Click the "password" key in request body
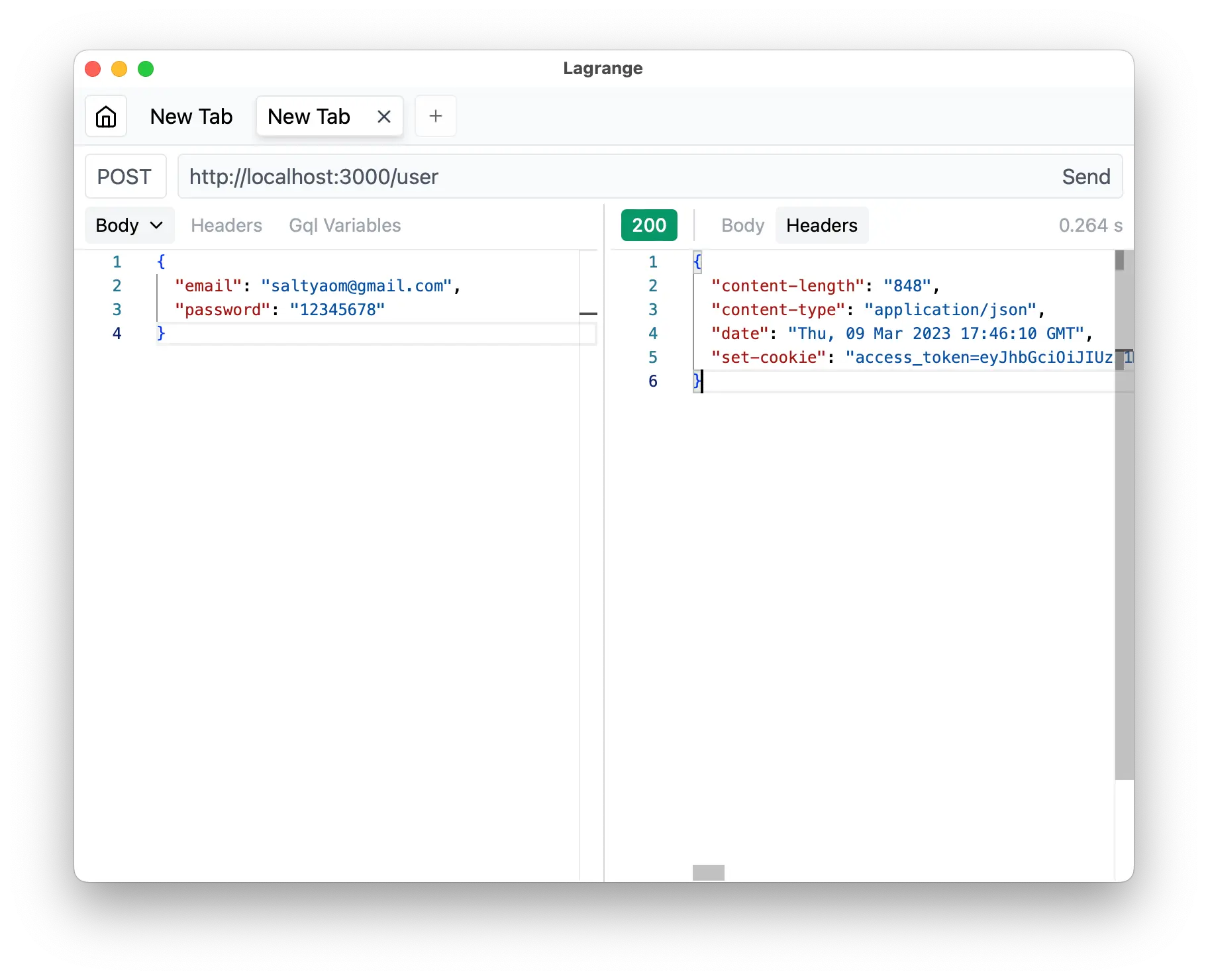The width and height of the screenshot is (1208, 980). 223,310
